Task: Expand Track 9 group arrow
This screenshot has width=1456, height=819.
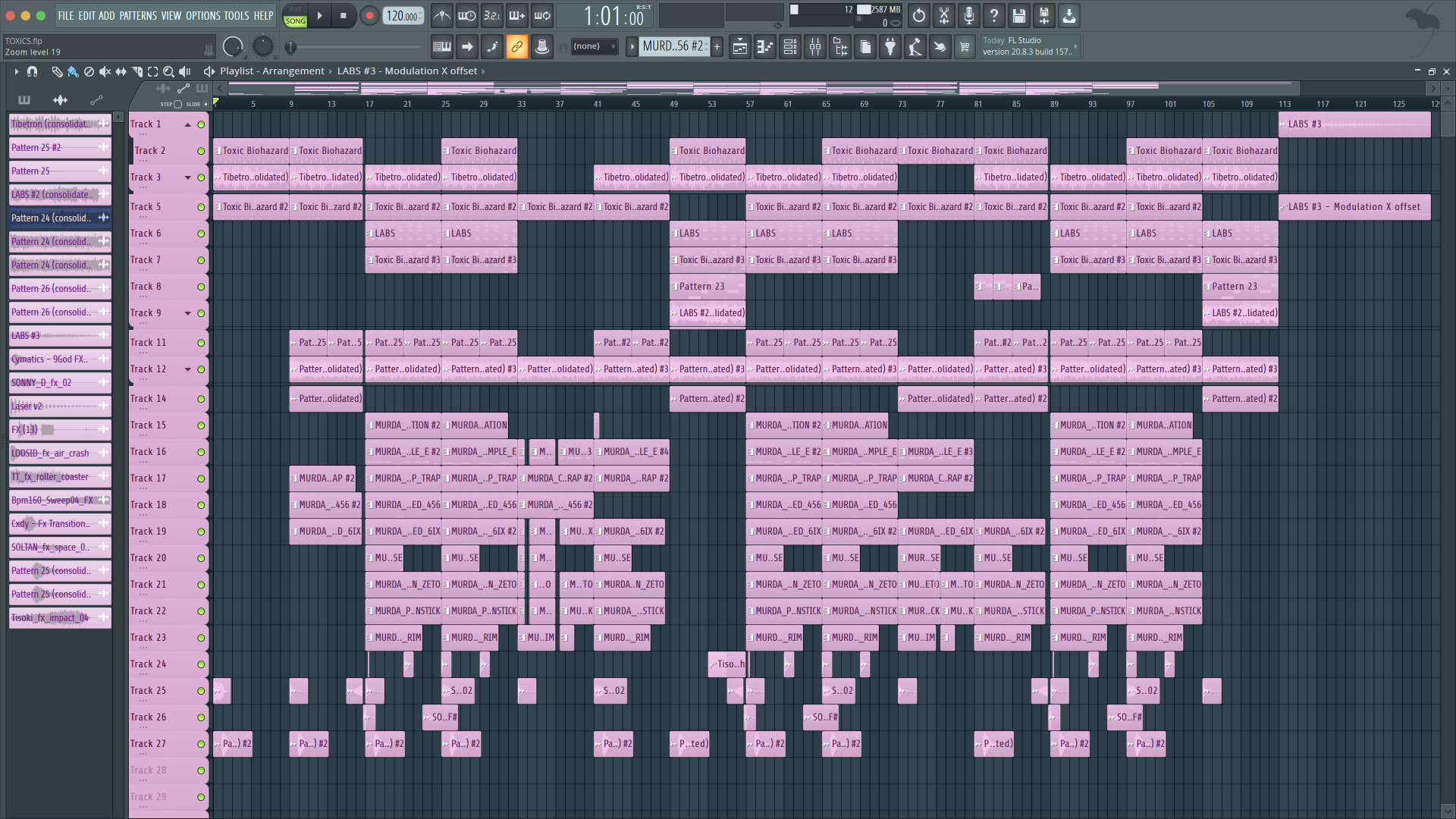Action: point(187,313)
